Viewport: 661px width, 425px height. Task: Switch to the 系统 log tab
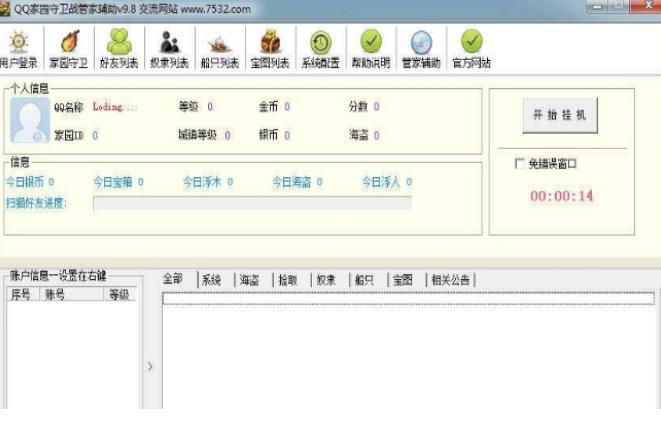click(211, 280)
